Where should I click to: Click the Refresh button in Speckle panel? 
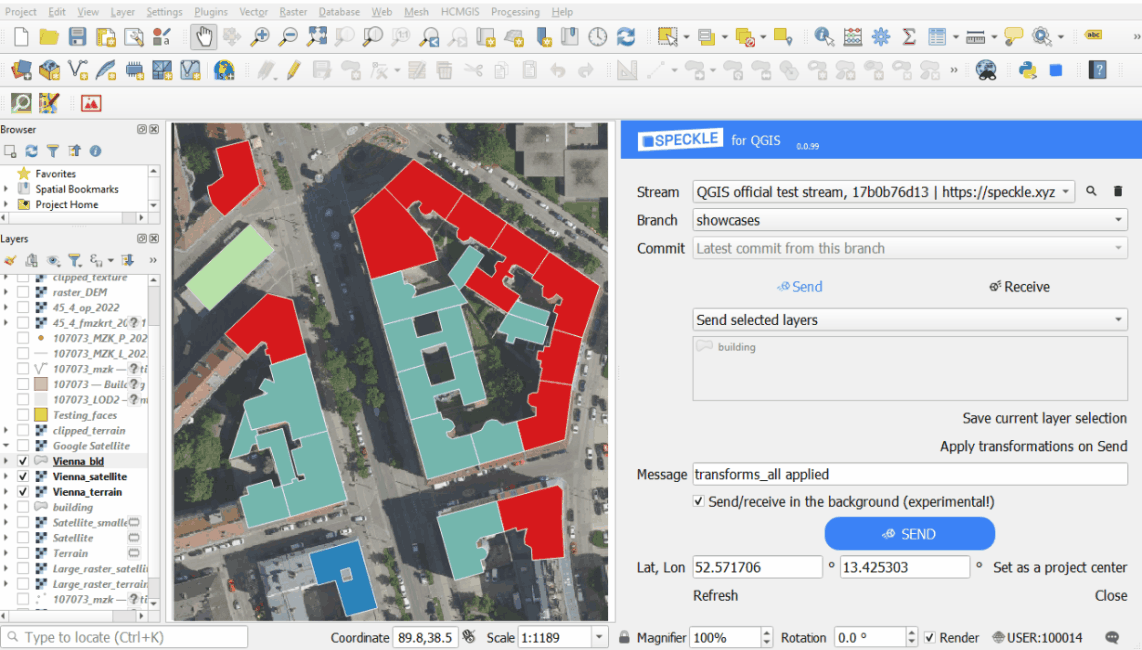(715, 595)
